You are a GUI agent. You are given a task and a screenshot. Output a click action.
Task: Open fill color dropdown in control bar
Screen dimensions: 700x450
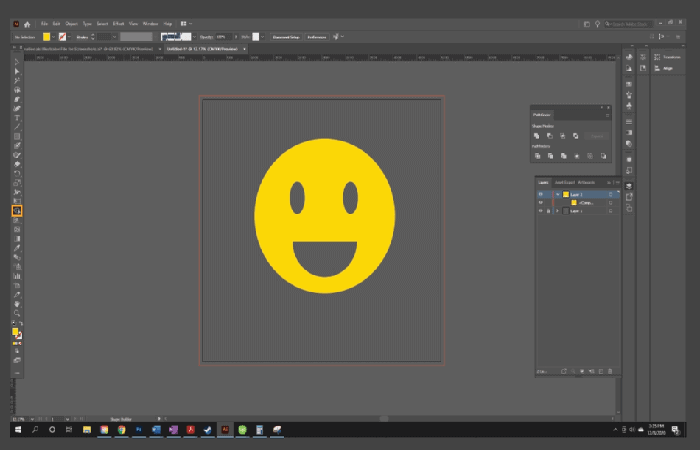(54, 37)
